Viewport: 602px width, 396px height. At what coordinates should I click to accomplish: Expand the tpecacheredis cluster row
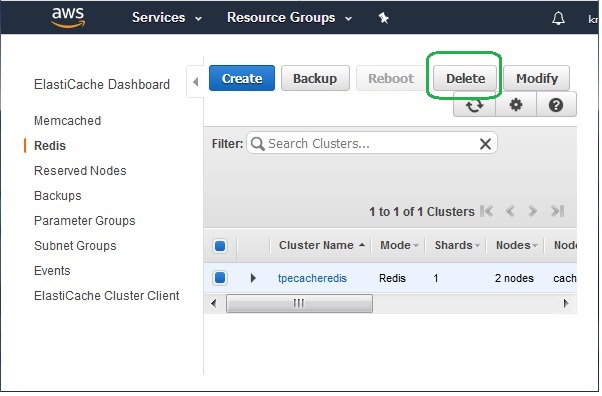tap(253, 278)
